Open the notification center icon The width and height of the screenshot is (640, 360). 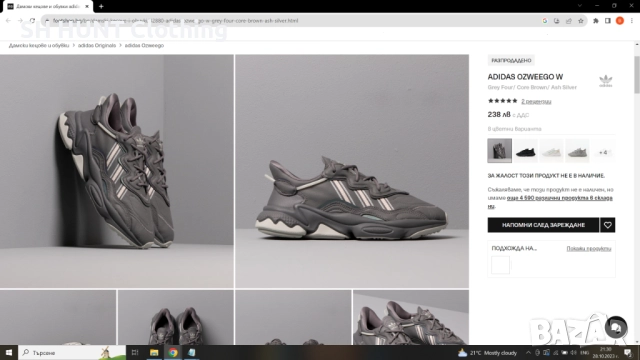tap(628, 353)
